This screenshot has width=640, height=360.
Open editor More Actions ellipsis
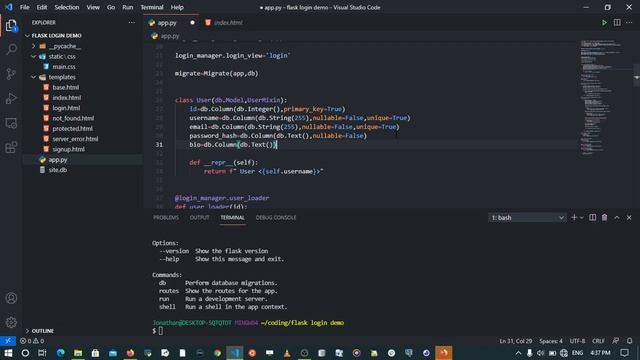tap(629, 22)
